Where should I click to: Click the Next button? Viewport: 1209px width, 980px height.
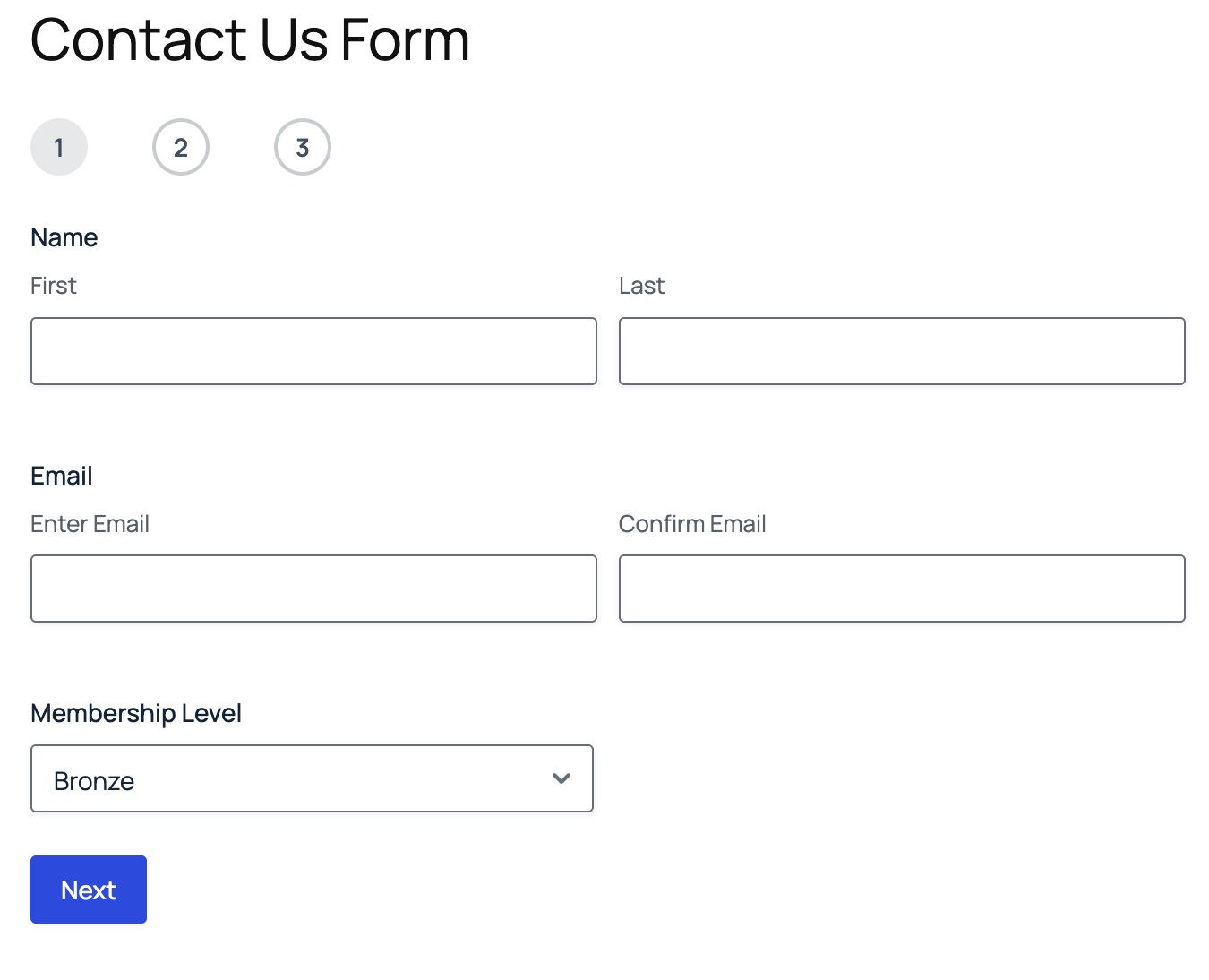pyautogui.click(x=89, y=890)
